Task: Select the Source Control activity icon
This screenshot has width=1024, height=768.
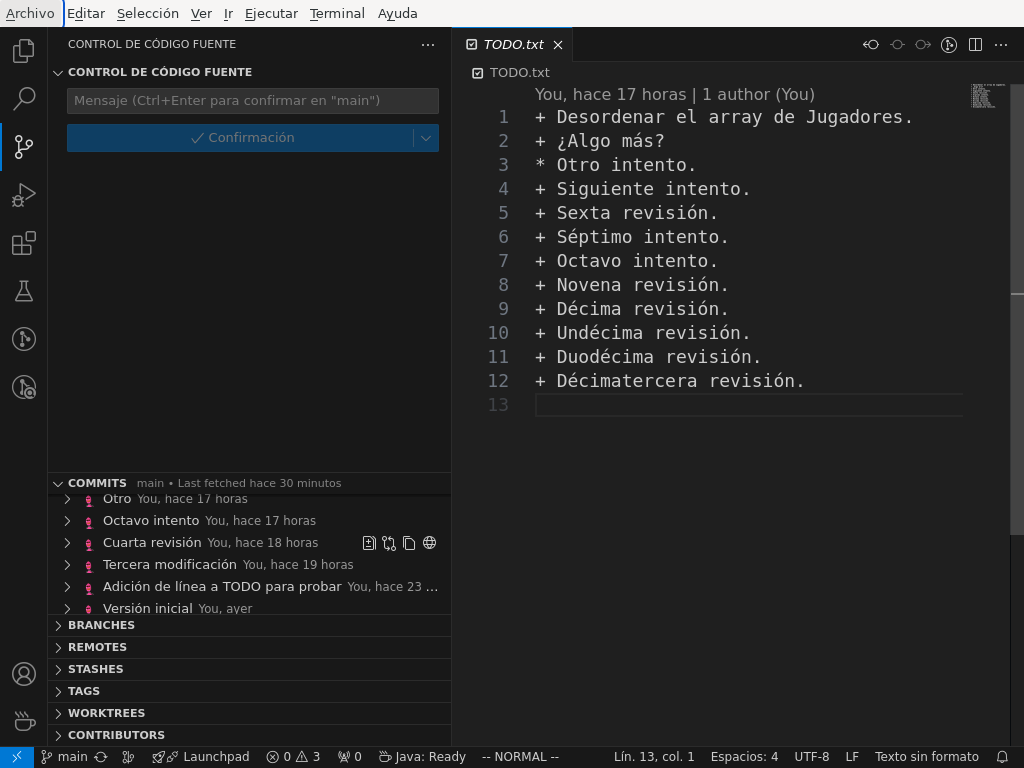Action: tap(24, 147)
